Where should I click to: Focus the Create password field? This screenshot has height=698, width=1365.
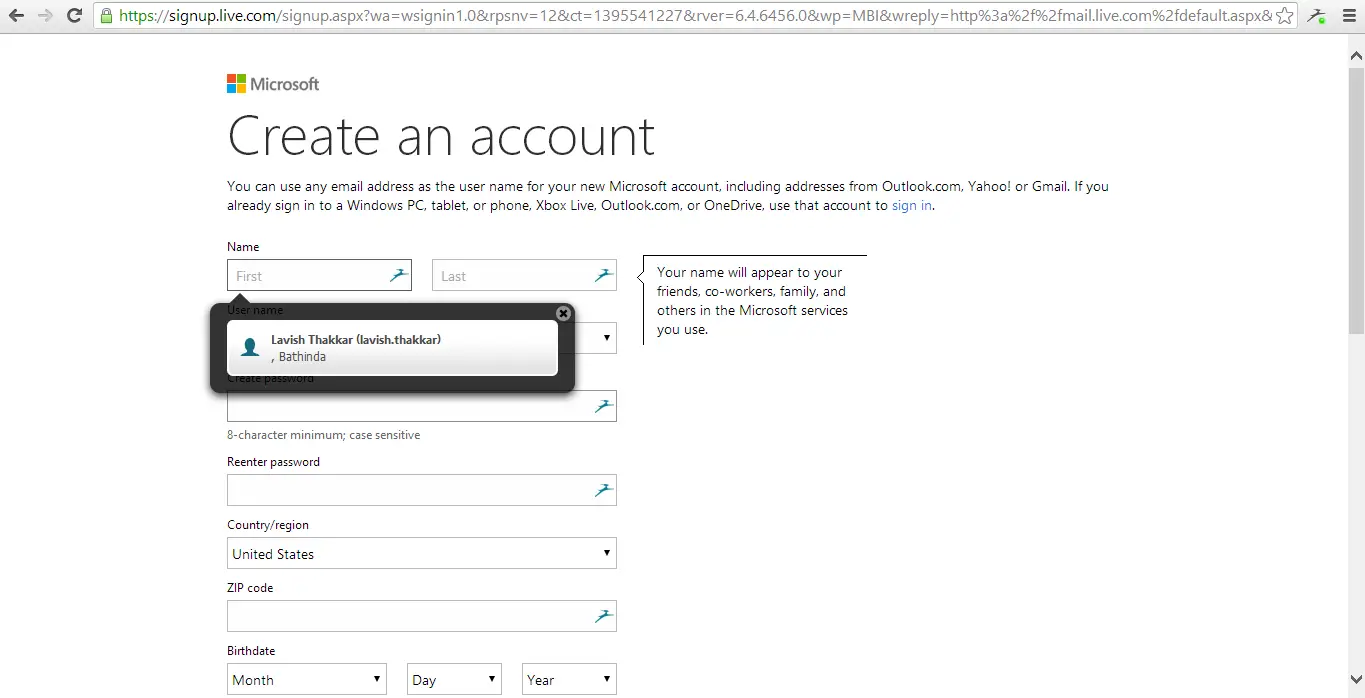coord(422,406)
